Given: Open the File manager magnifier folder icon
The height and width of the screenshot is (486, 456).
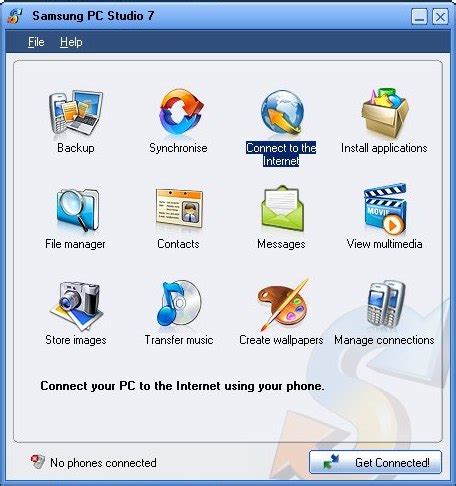Looking at the screenshot, I should [x=78, y=209].
